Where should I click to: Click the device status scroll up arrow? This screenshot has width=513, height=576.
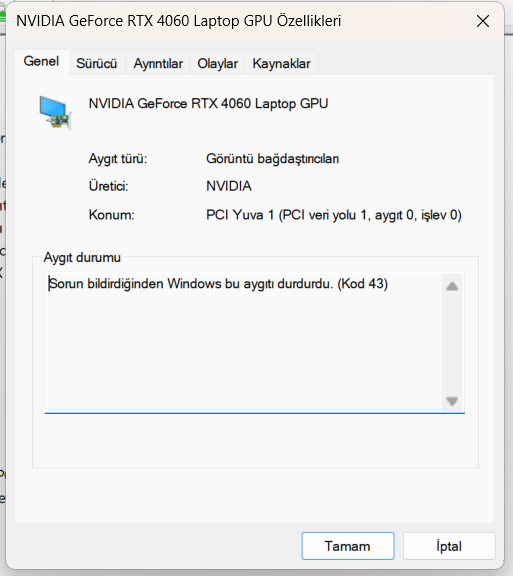tap(452, 286)
